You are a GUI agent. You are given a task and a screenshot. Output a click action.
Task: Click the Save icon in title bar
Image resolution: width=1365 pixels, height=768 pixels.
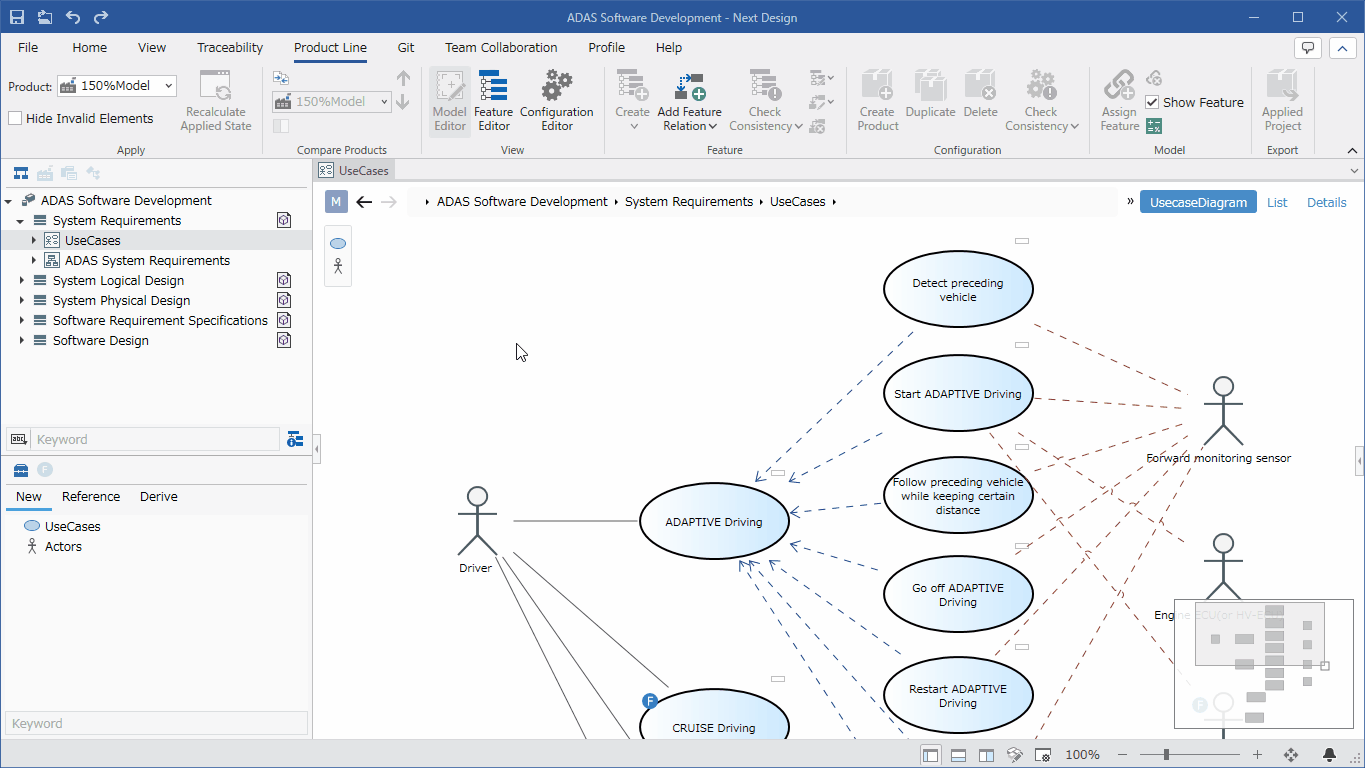tap(17, 17)
